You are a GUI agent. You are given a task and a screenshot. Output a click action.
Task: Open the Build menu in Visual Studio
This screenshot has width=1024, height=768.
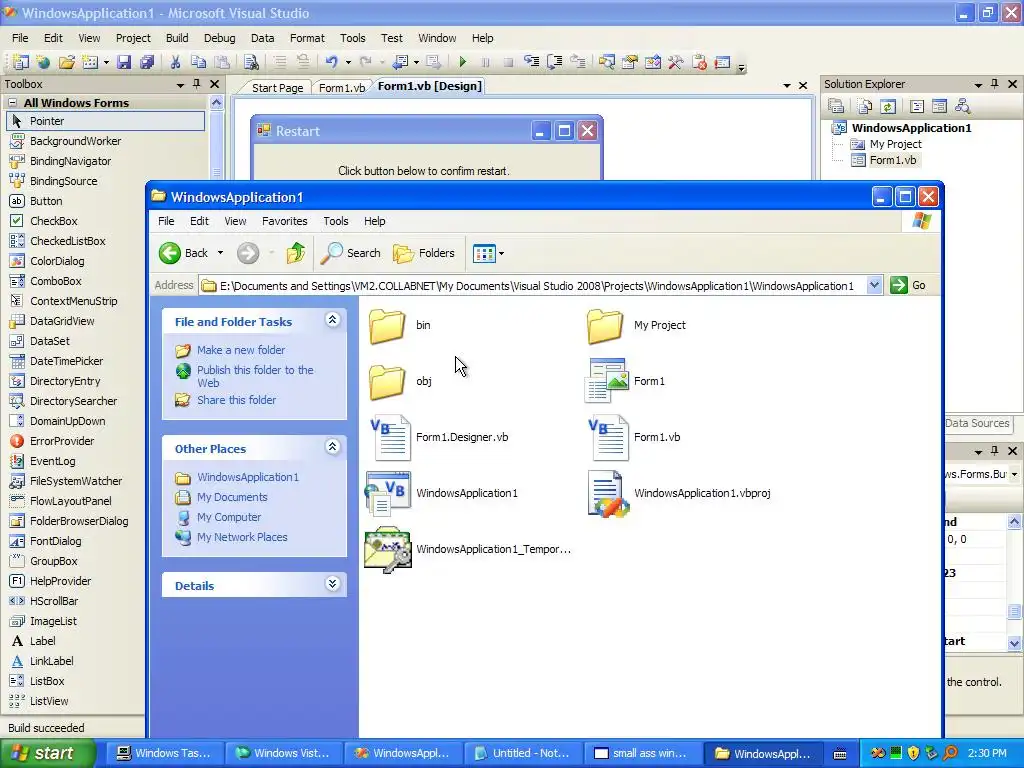(177, 38)
